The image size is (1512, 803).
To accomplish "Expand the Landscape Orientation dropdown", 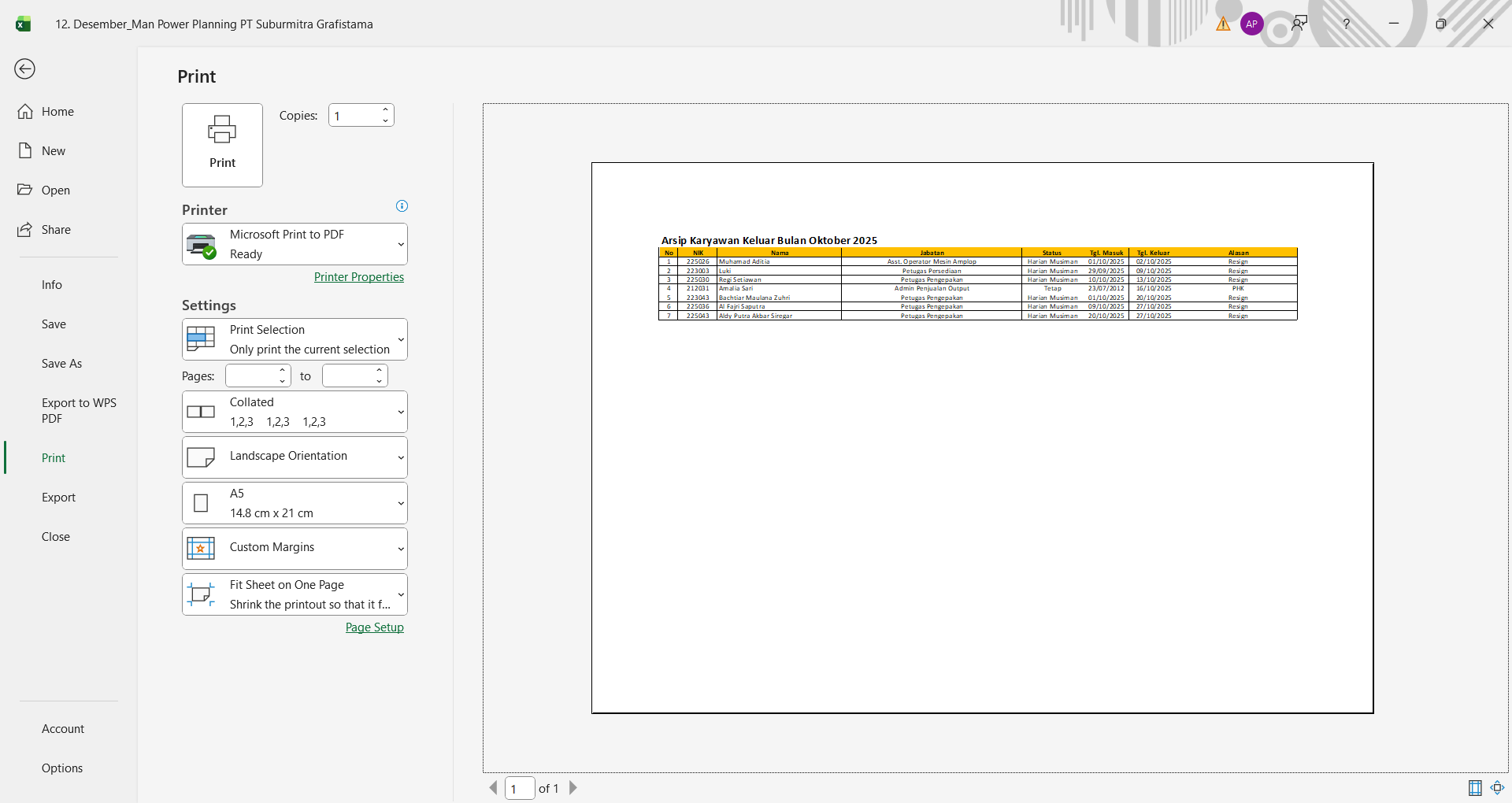I will 295,457.
